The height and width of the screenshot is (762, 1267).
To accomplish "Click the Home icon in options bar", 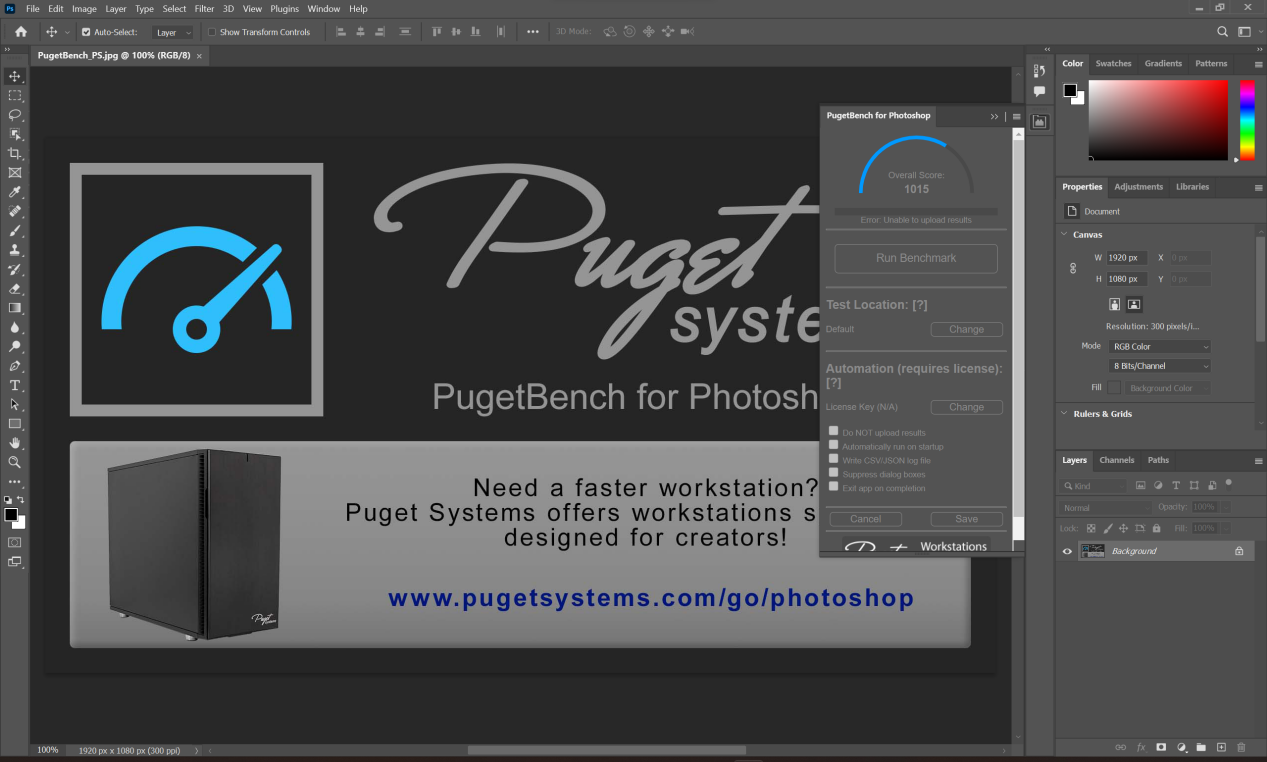I will (x=21, y=32).
